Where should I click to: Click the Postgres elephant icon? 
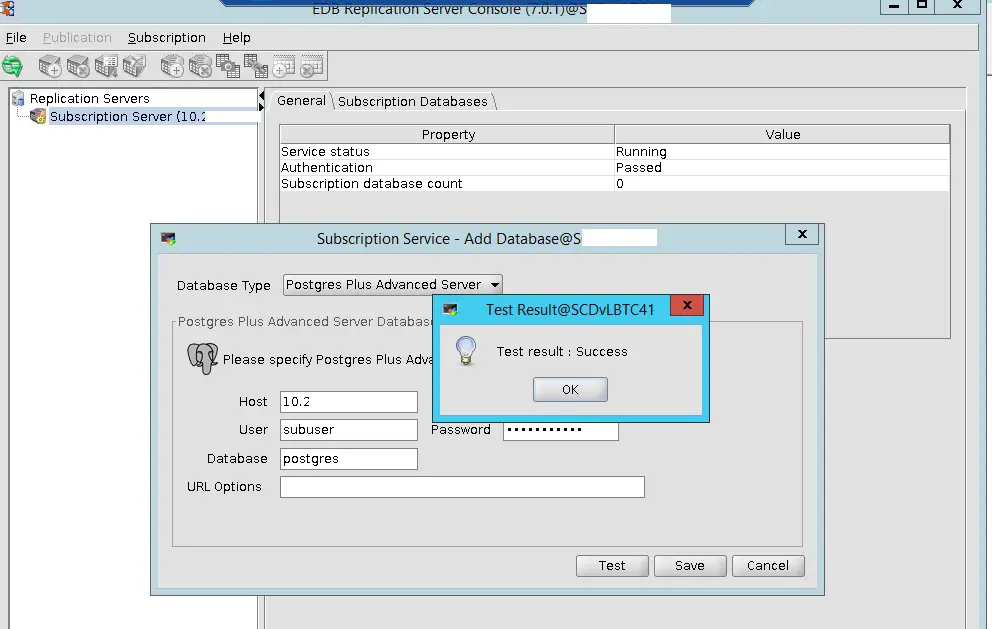coord(202,359)
